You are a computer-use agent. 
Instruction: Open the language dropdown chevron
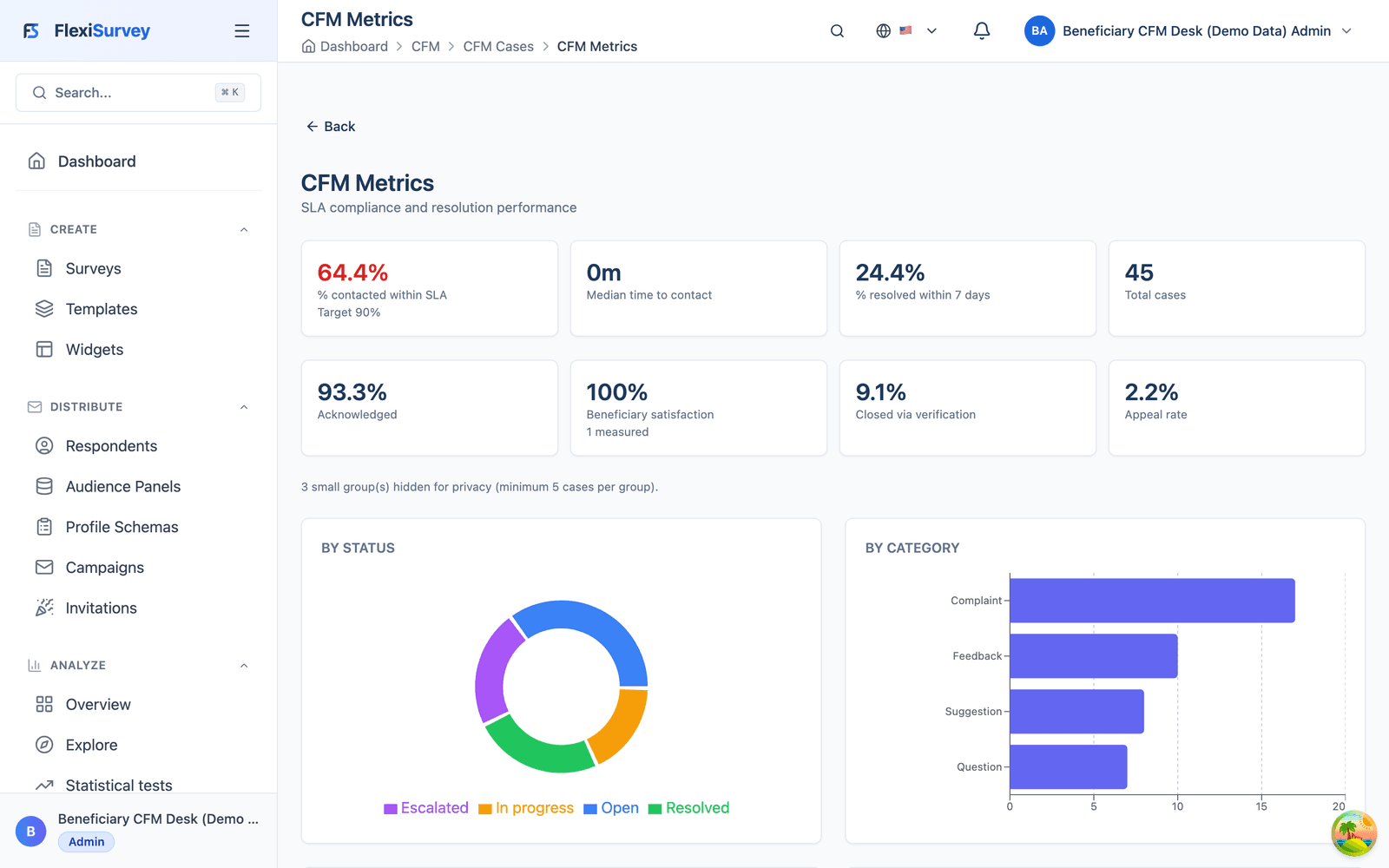coord(931,31)
